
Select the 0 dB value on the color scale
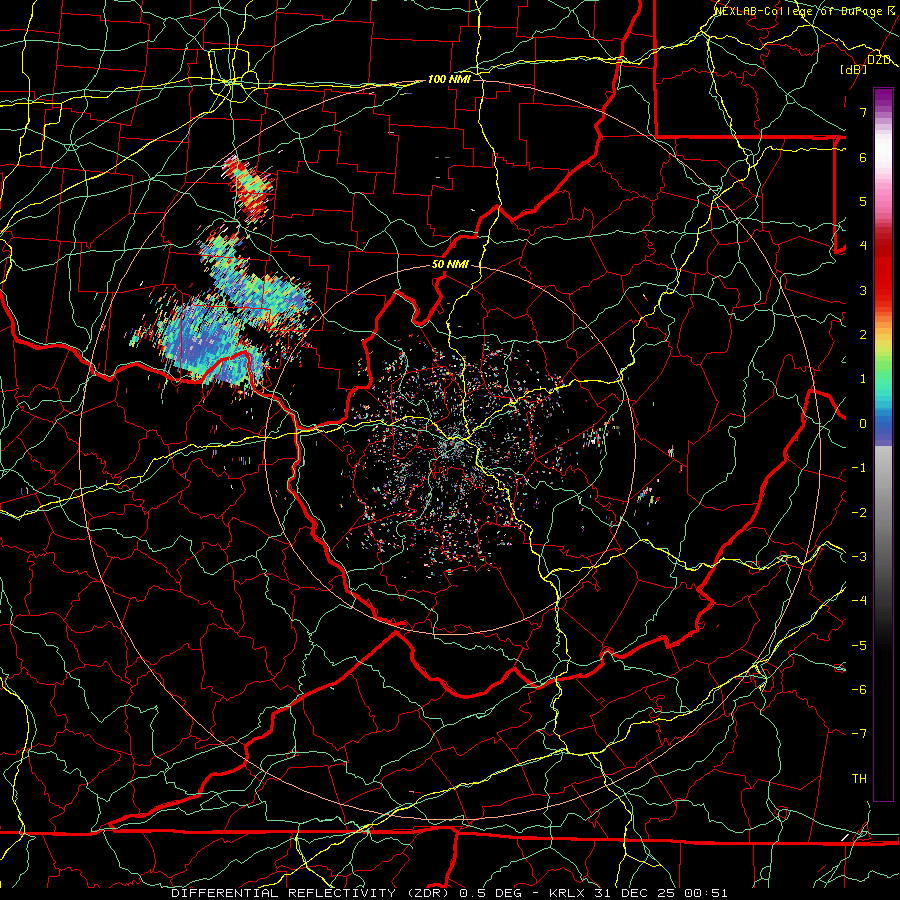(x=863, y=424)
